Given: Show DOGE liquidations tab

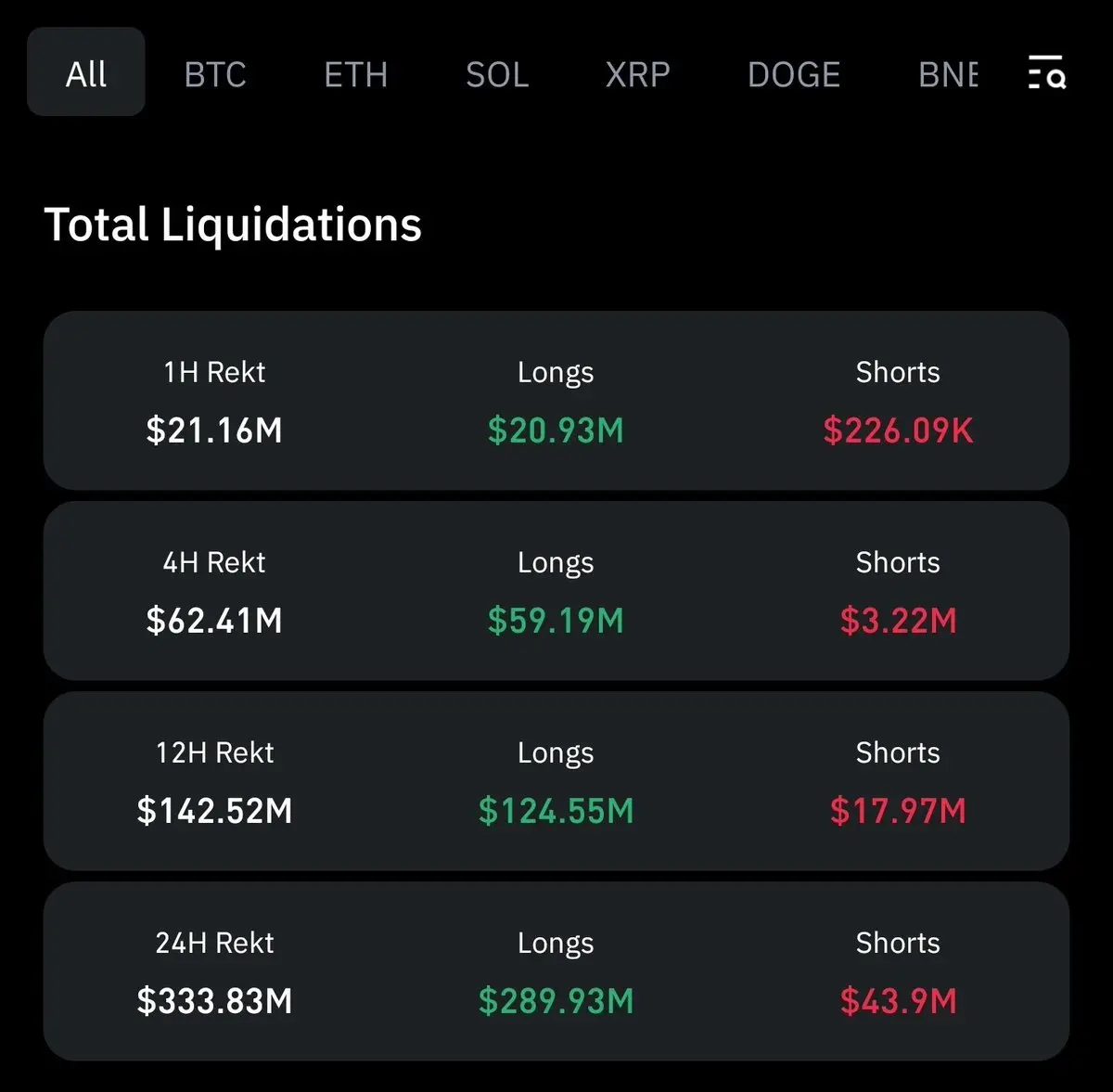Looking at the screenshot, I should (x=794, y=74).
